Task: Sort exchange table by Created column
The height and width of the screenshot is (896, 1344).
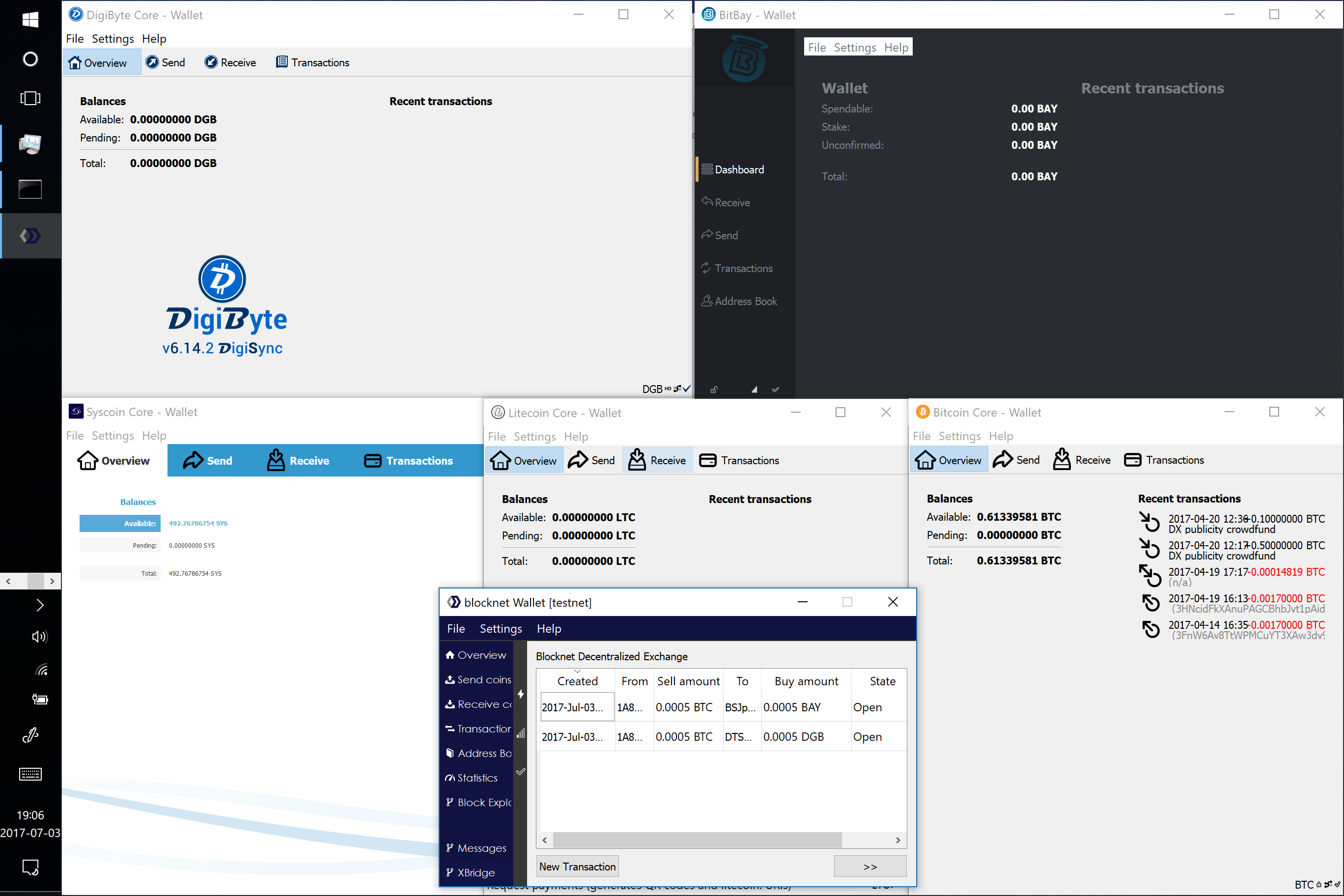Action: click(577, 681)
